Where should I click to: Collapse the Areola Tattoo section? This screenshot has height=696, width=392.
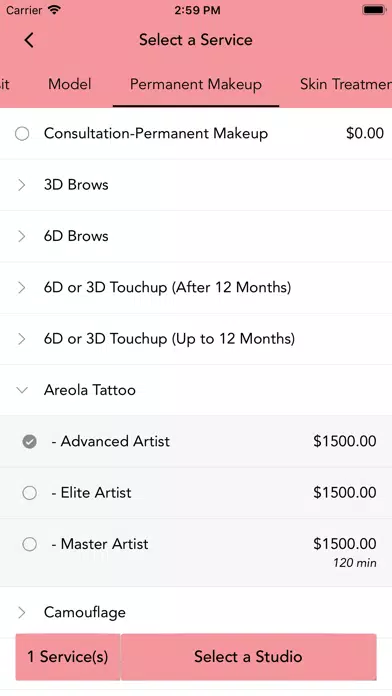(x=21, y=390)
